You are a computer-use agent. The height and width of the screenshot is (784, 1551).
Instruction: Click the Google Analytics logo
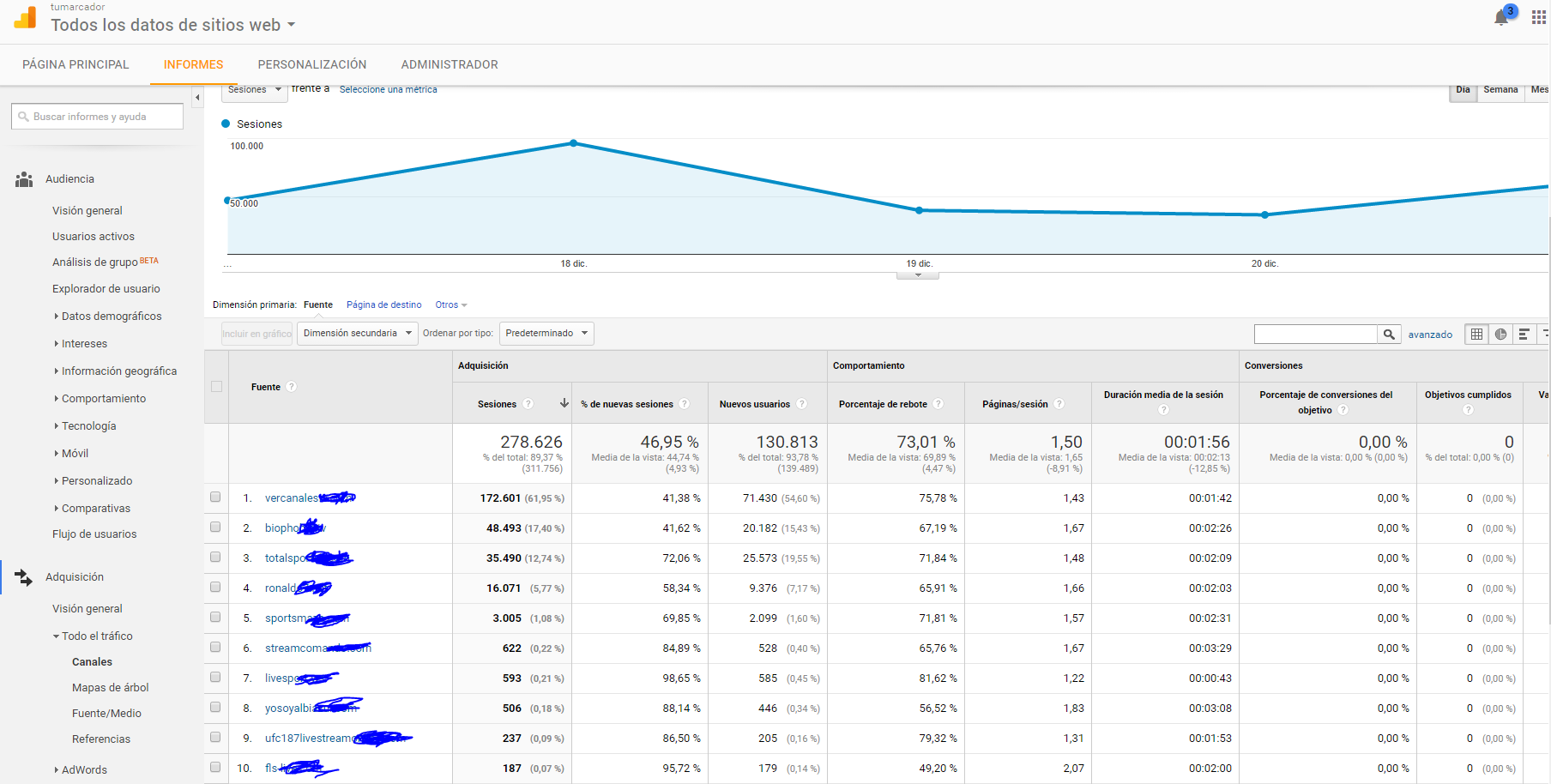[26, 18]
